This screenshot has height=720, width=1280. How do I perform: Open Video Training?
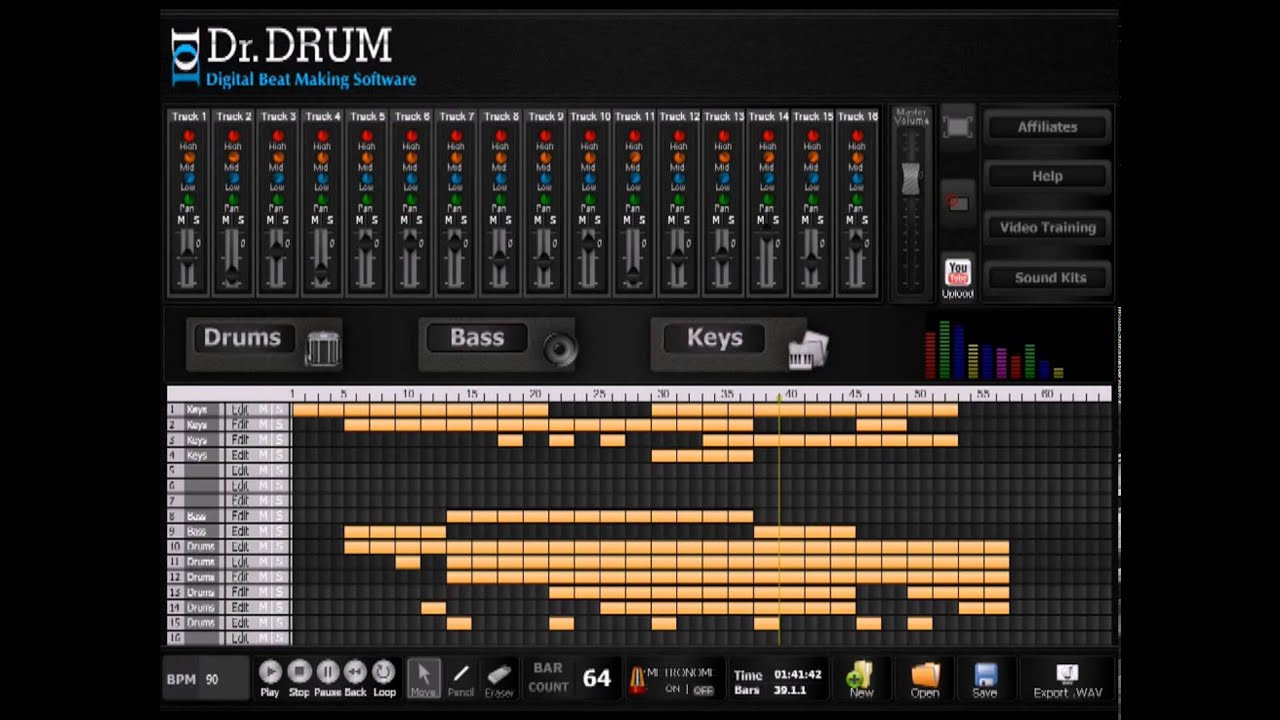[1047, 227]
